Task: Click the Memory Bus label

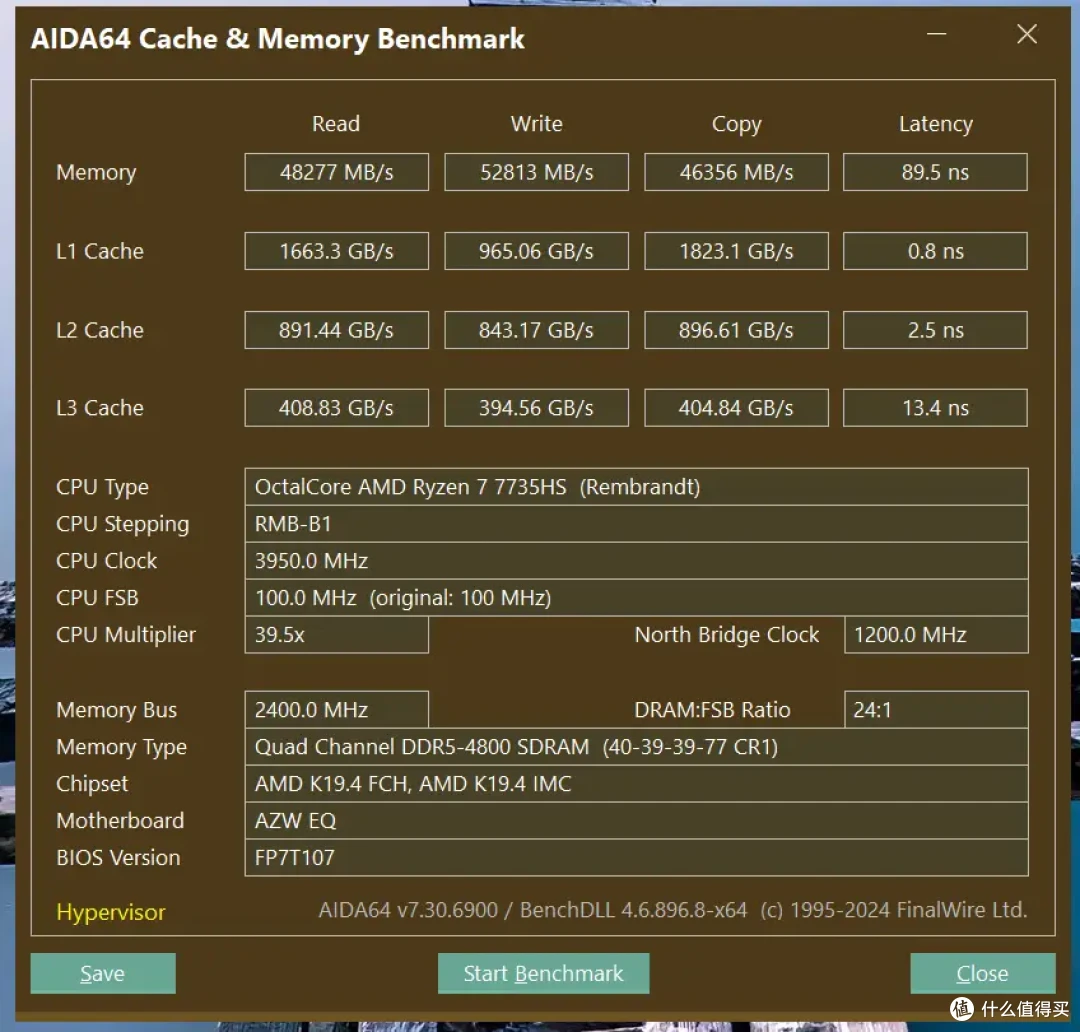Action: coord(116,710)
